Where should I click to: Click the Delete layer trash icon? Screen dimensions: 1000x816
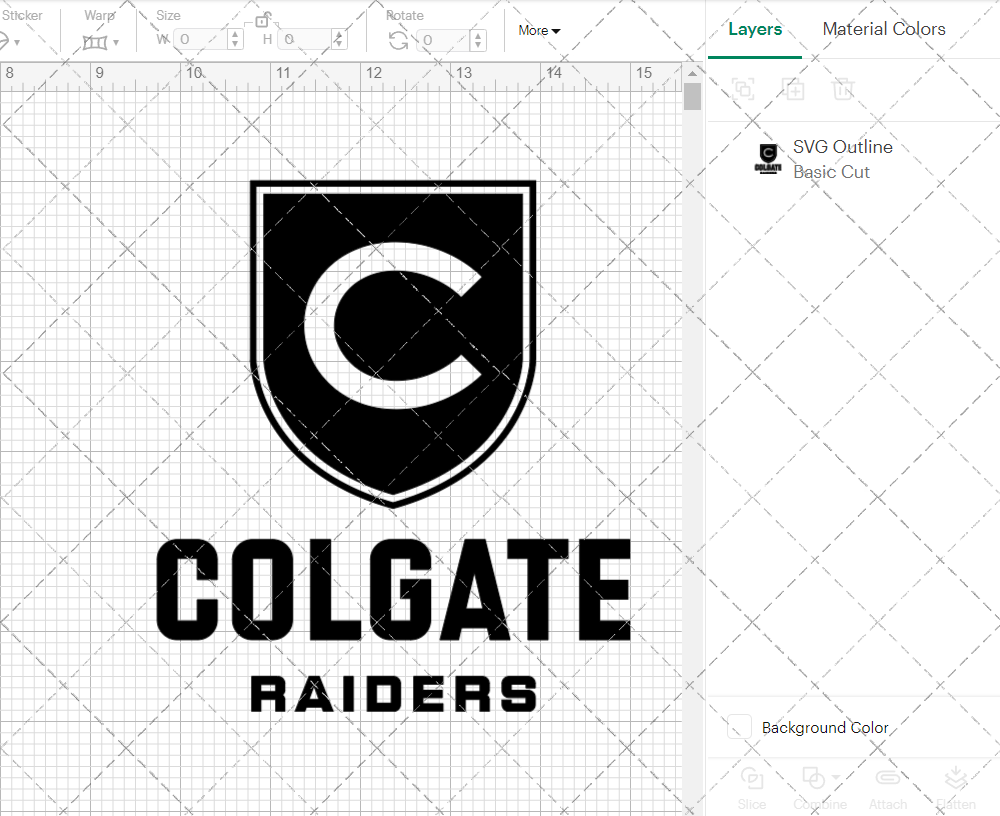click(x=842, y=89)
